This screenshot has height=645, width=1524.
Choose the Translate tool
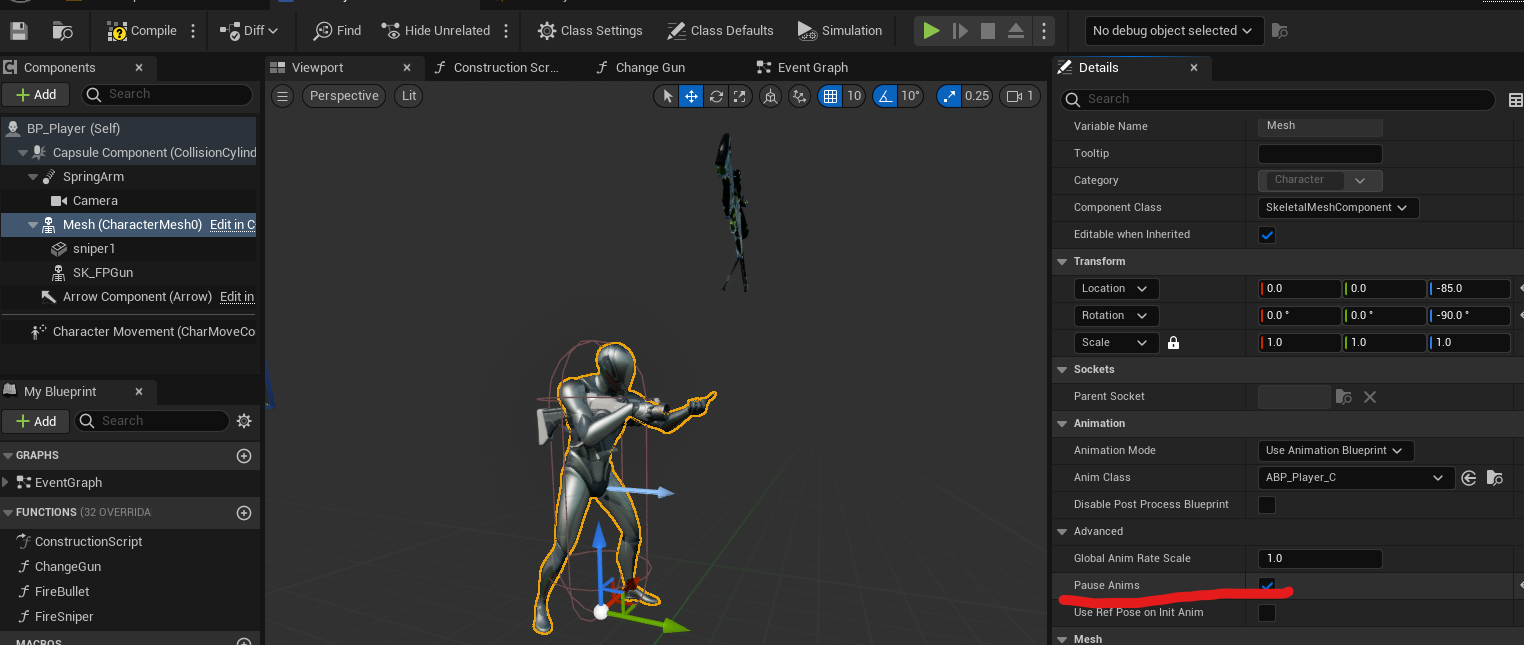point(691,96)
